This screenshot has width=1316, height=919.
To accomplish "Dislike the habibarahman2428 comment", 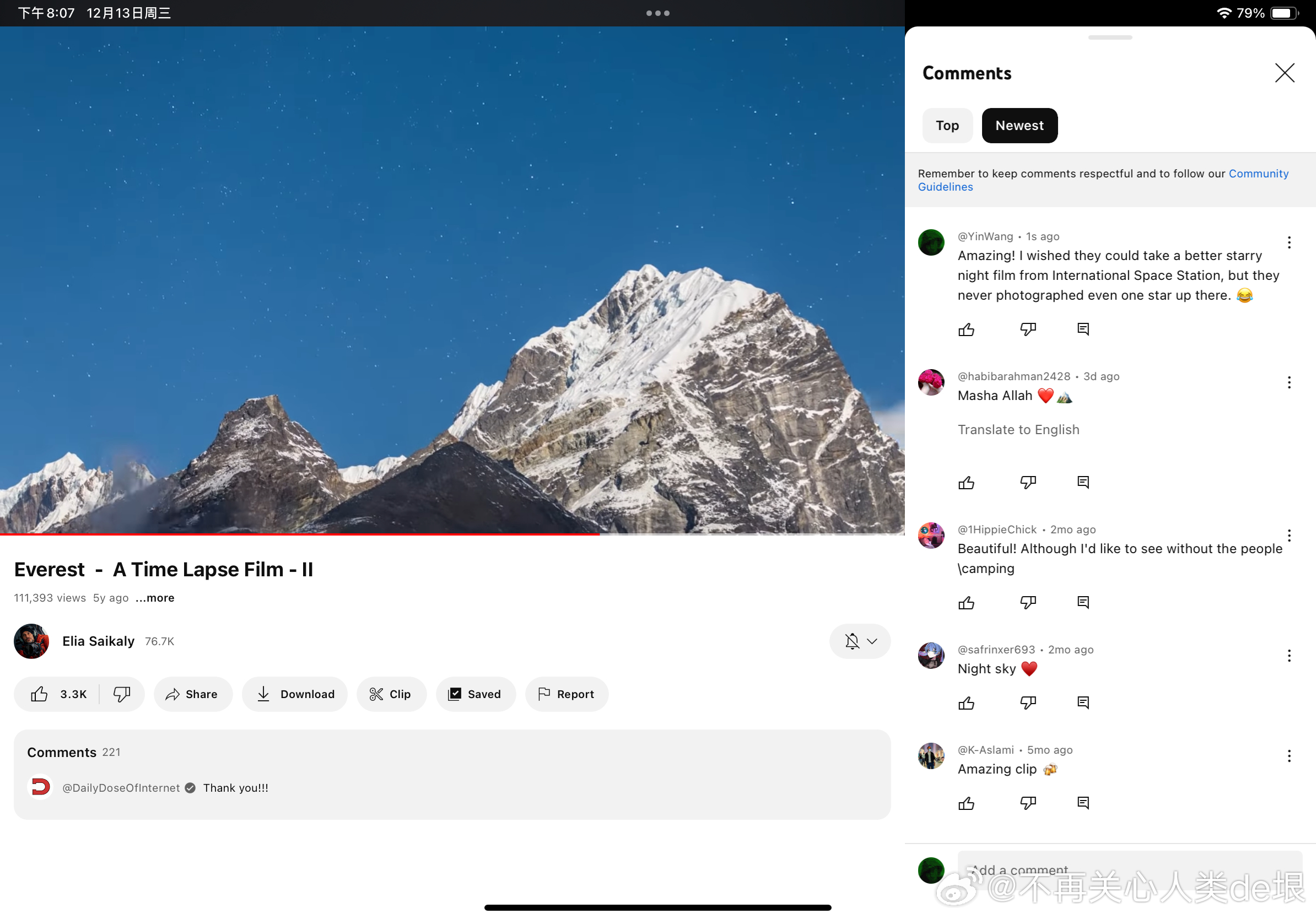I will pos(1028,483).
